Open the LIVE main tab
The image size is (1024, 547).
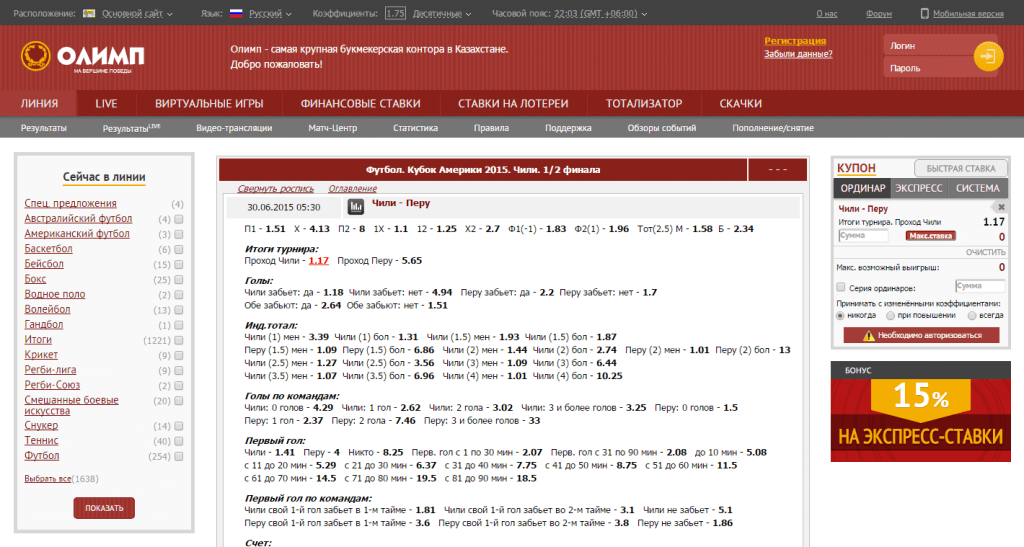point(106,103)
